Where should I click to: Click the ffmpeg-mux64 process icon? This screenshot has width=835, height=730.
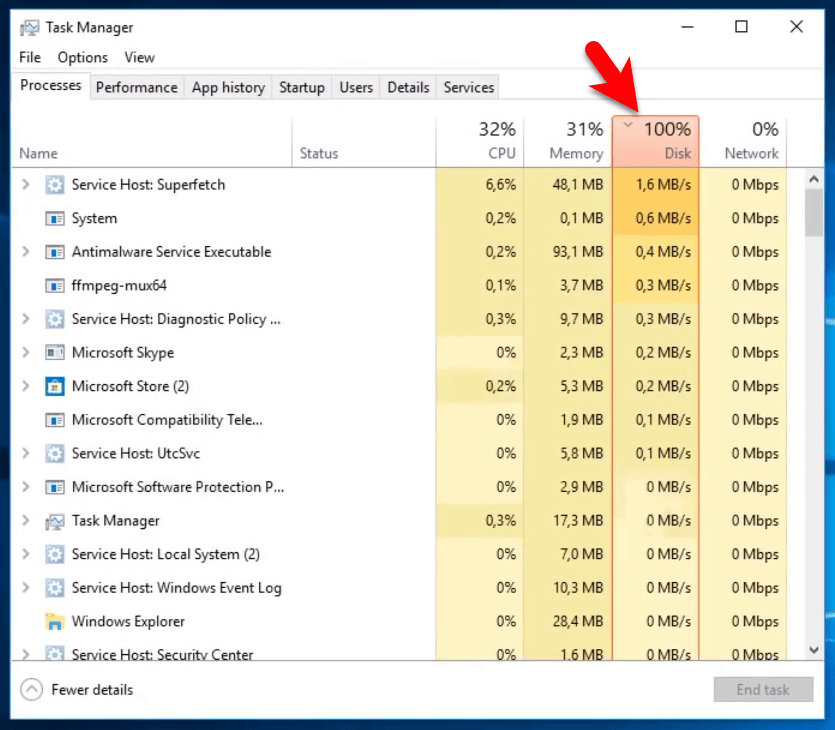(54, 285)
